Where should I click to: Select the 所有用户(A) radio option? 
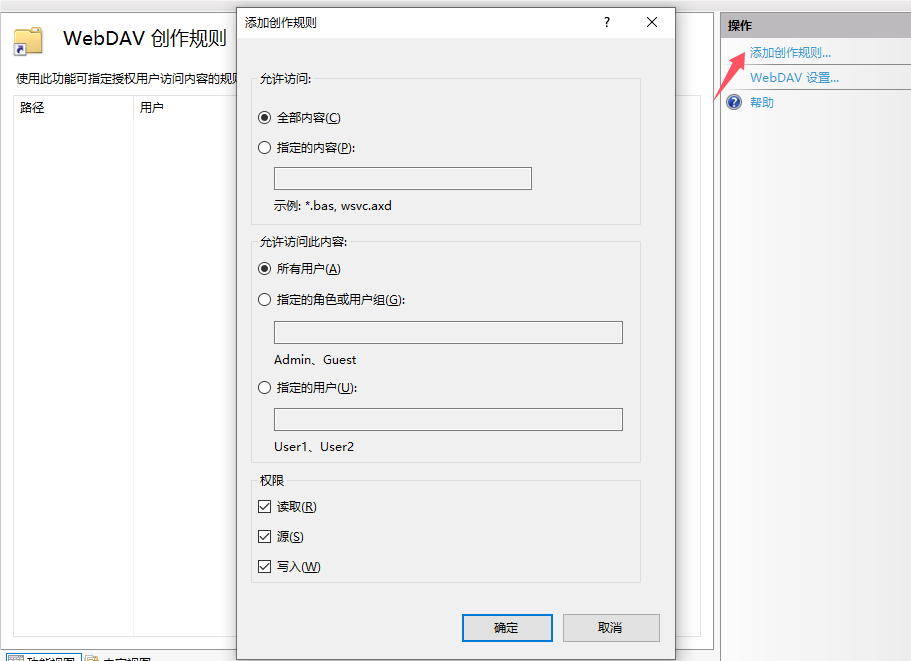pos(264,268)
